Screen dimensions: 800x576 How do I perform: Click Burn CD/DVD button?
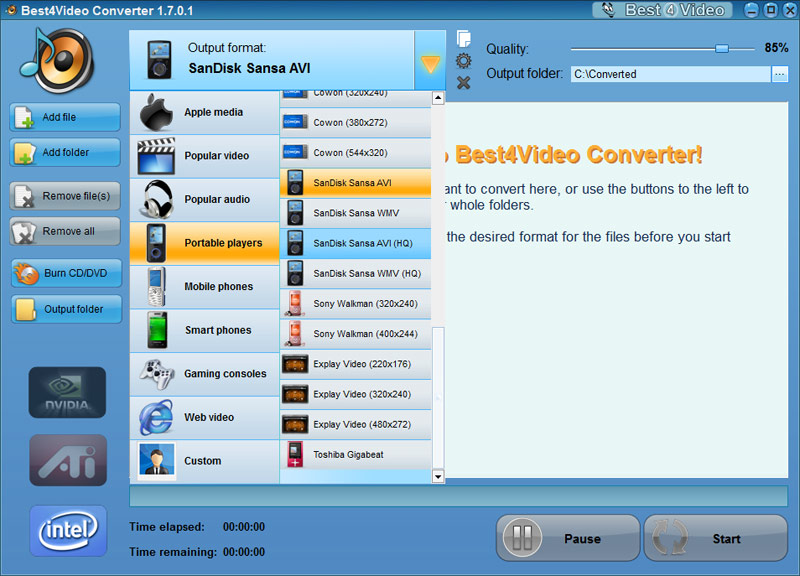tap(66, 273)
